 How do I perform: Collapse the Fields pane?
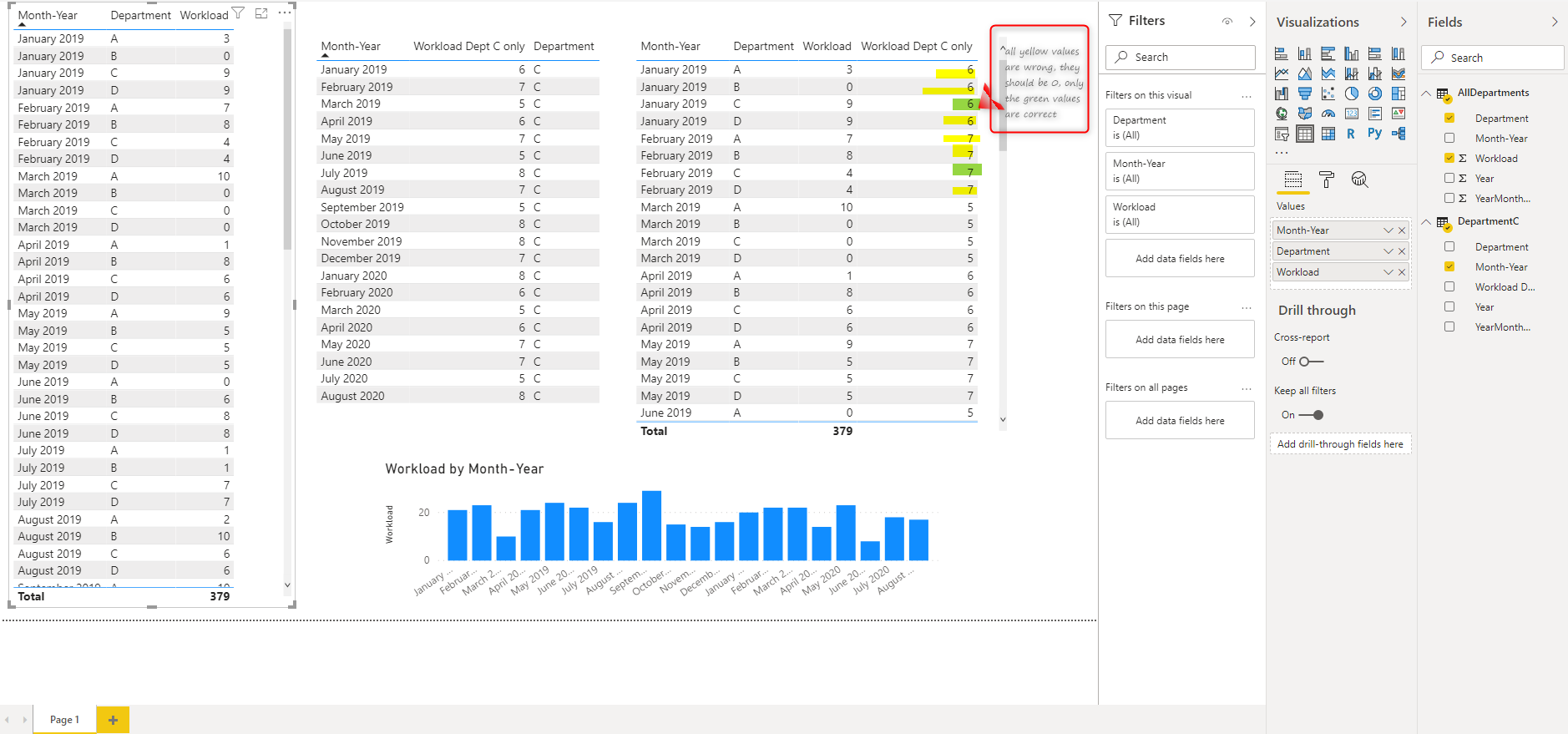tap(1555, 22)
